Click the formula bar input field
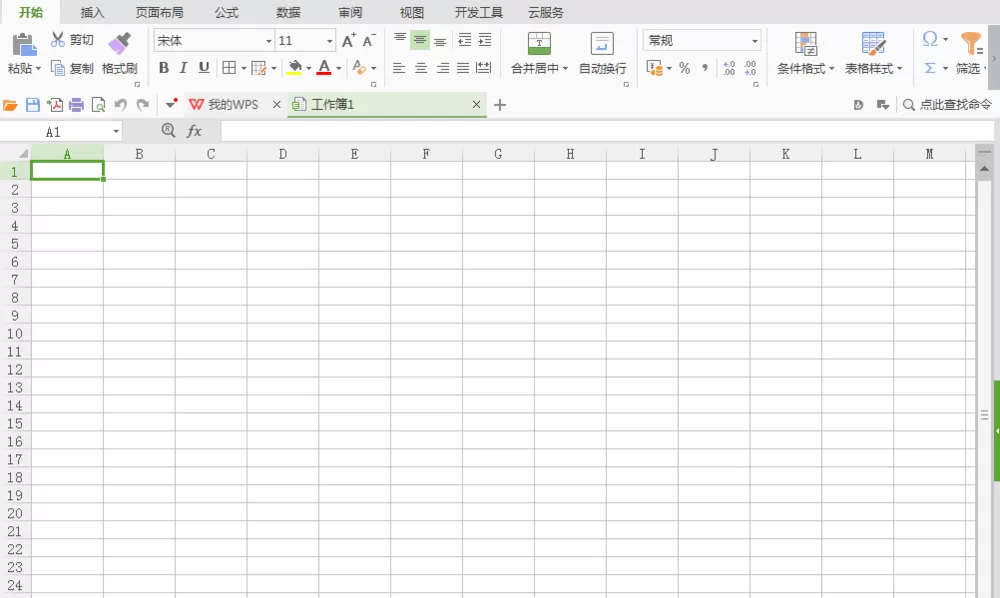The width and height of the screenshot is (1000, 598). click(607, 131)
